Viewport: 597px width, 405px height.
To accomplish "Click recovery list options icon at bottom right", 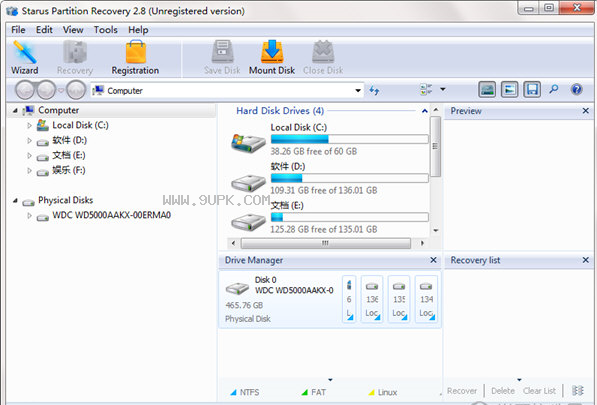I will 578,391.
